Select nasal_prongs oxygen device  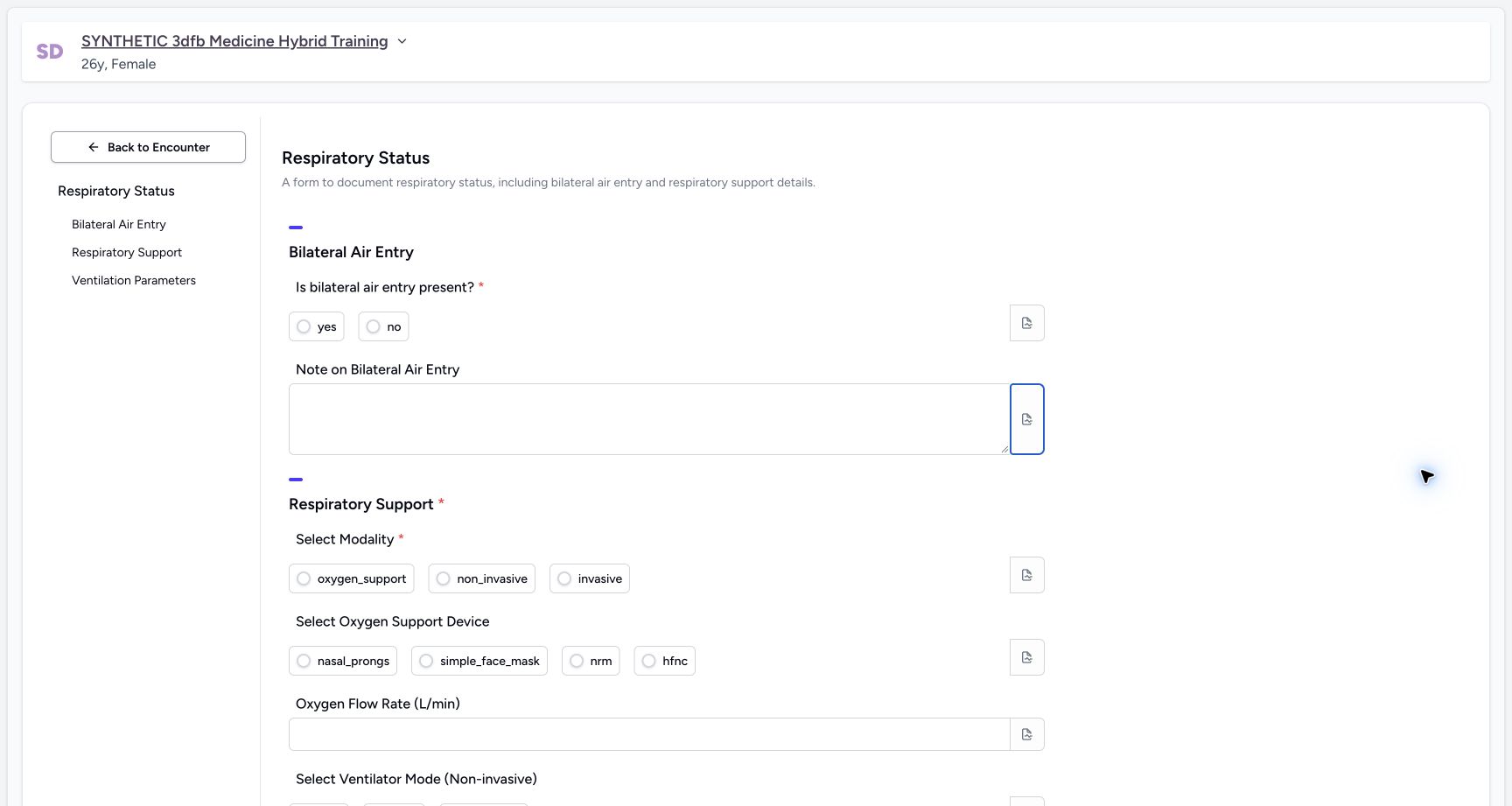tap(343, 661)
